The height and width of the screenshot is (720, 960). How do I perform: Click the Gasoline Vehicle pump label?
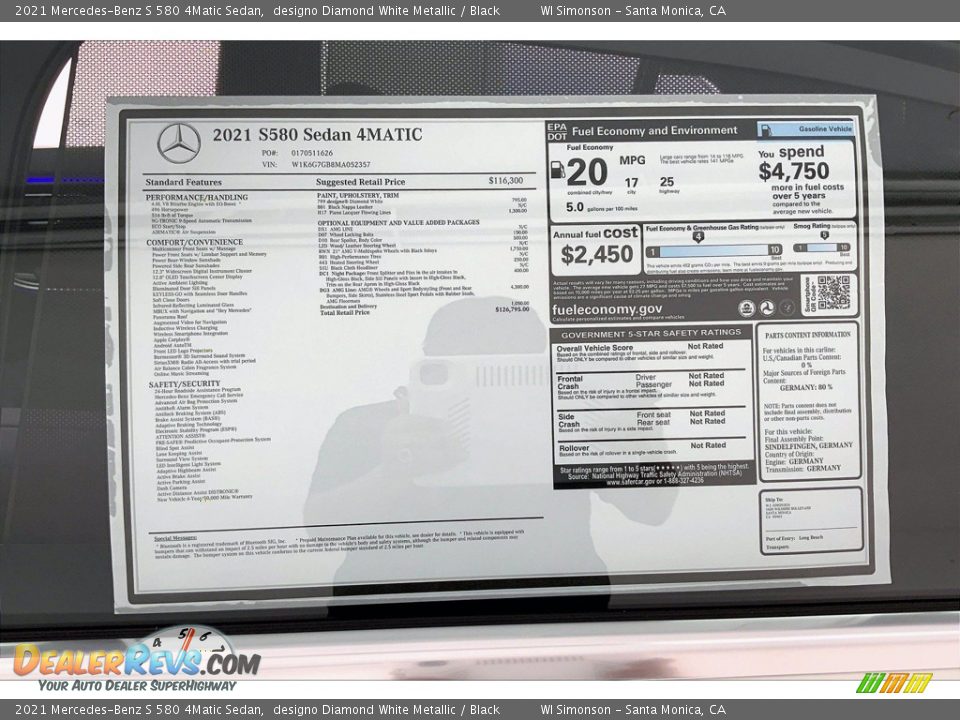pos(806,129)
